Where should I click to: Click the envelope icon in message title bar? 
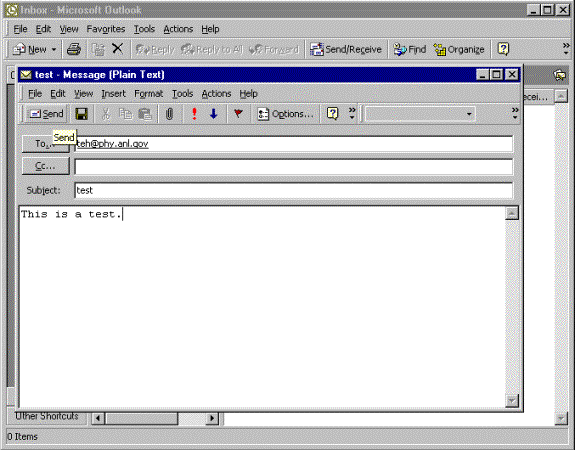click(26, 75)
